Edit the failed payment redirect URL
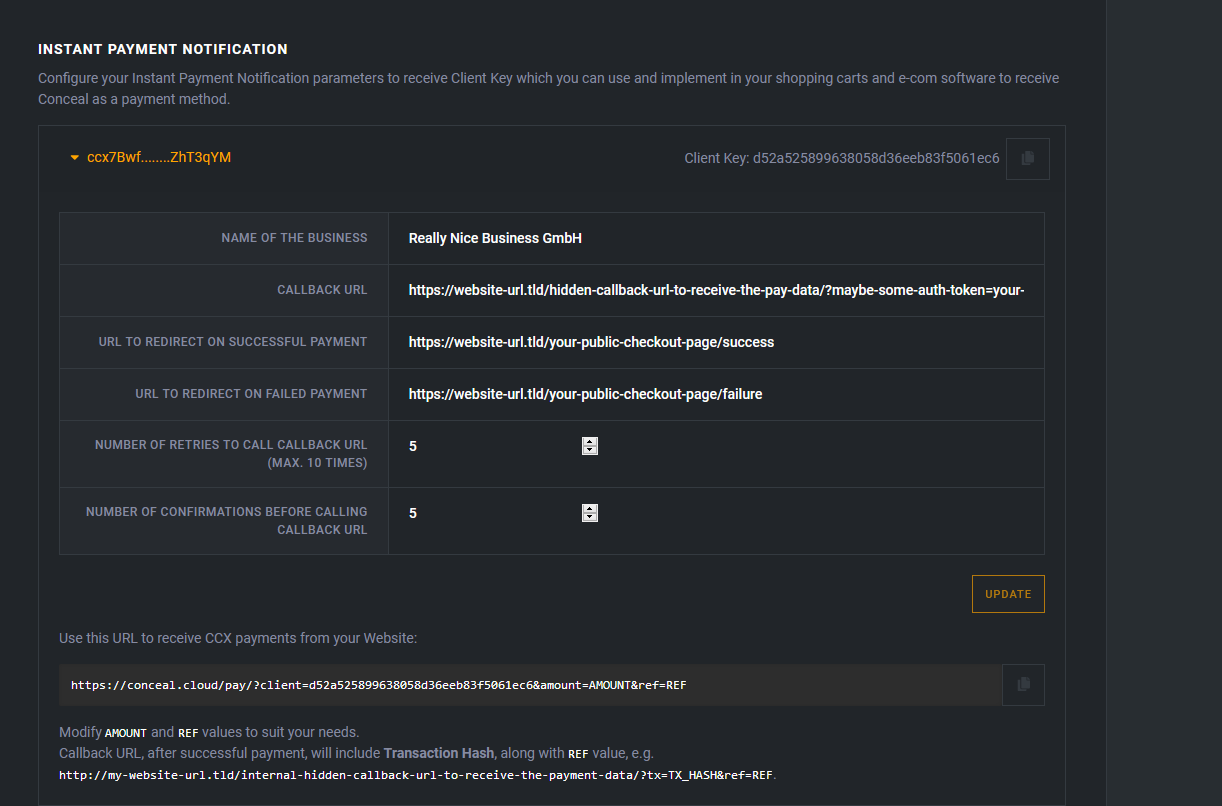1222x806 pixels. (715, 395)
